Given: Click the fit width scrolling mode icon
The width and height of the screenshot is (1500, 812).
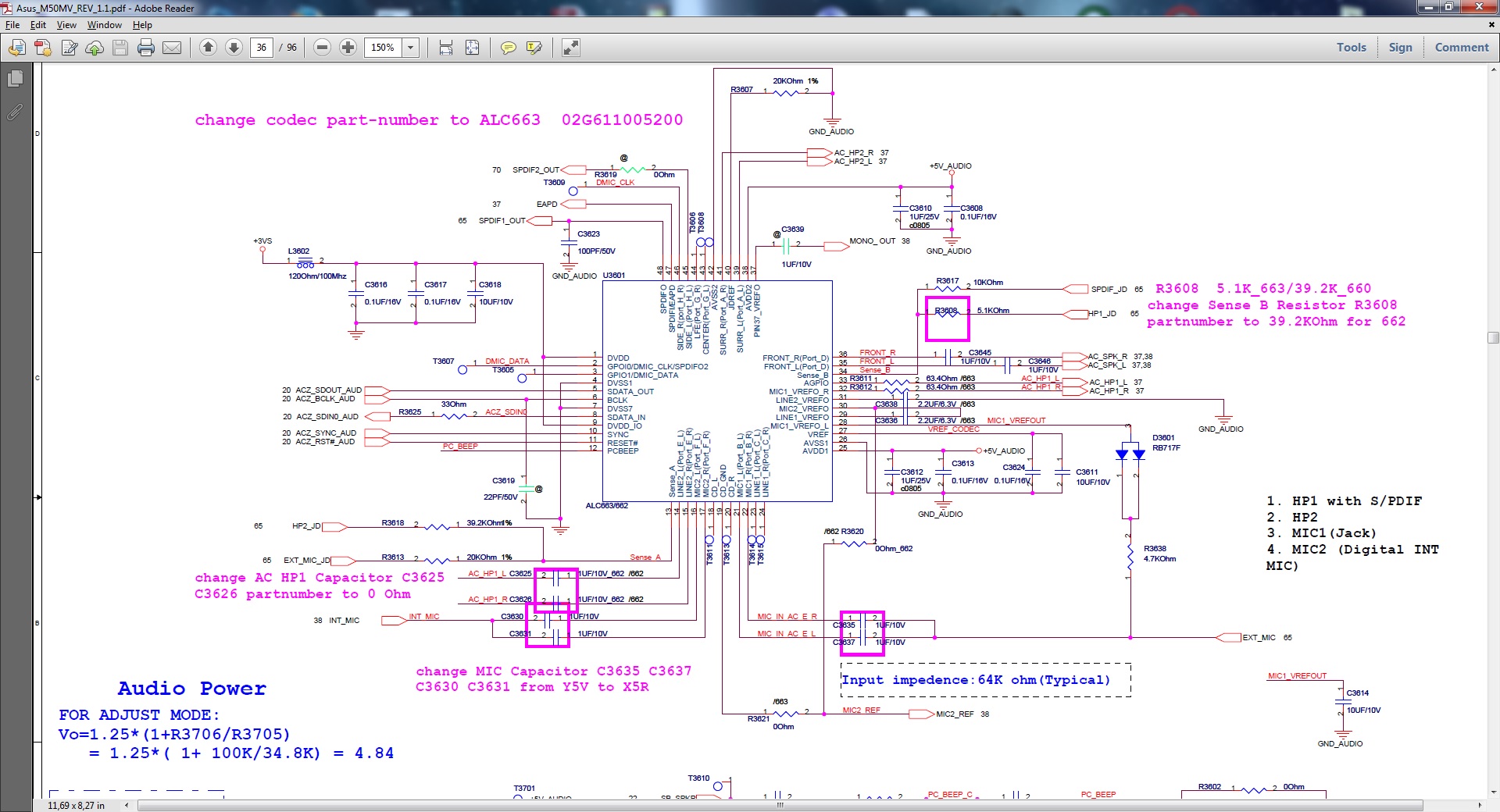Looking at the screenshot, I should tap(446, 48).
